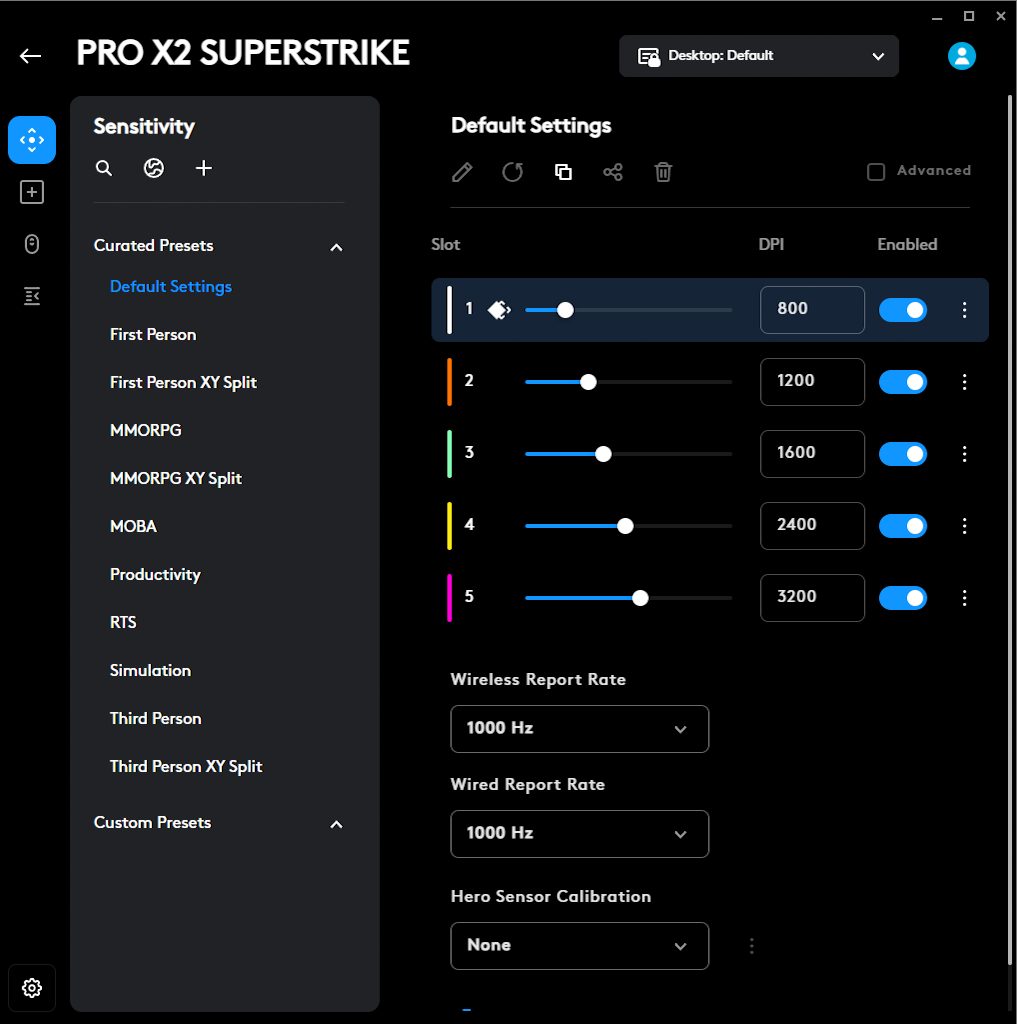Select First Person XY Split preset
Screen dimensions: 1017x1024
183,383
